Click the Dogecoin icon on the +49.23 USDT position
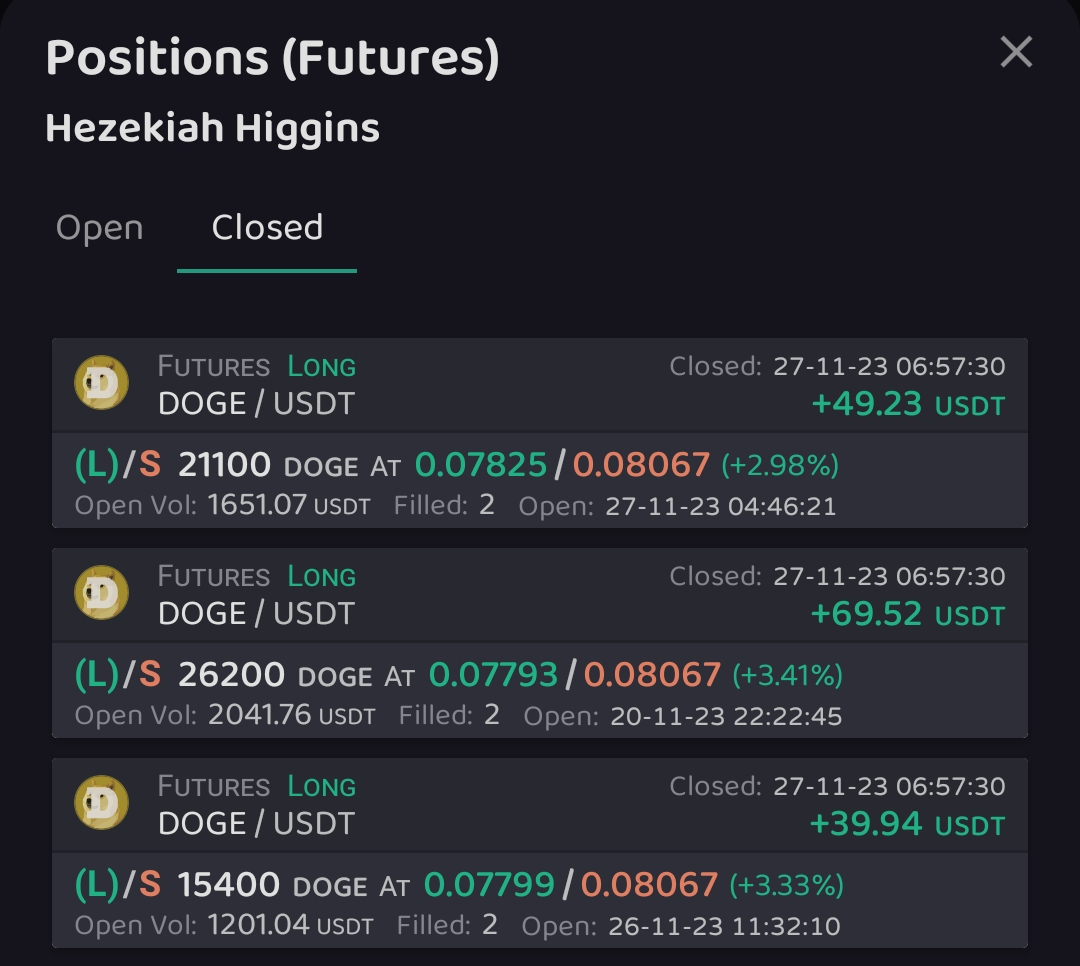 (x=102, y=383)
